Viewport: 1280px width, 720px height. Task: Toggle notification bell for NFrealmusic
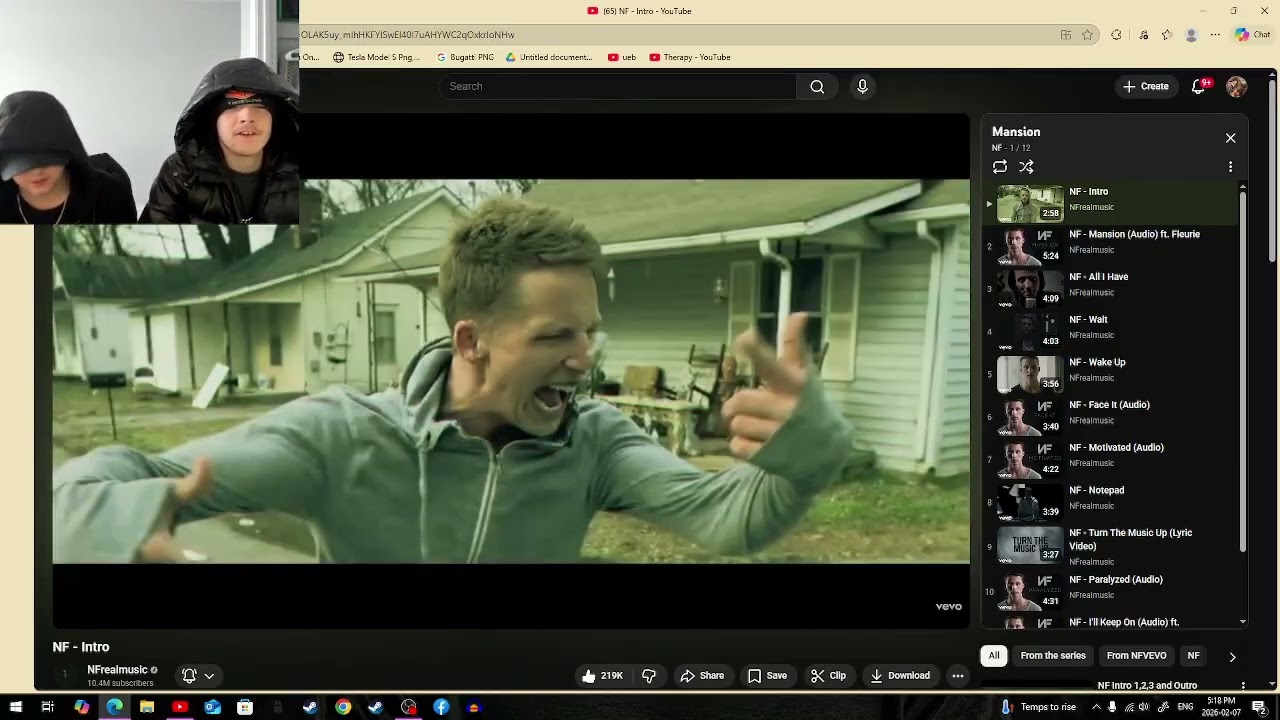tap(189, 676)
